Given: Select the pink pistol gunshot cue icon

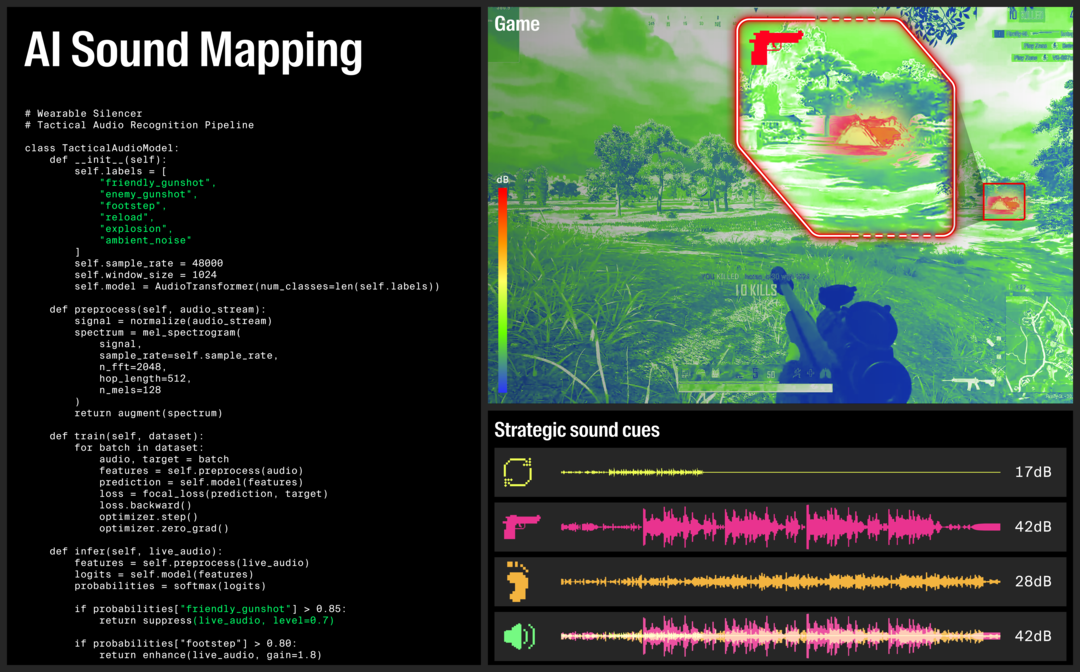Looking at the screenshot, I should (x=521, y=527).
